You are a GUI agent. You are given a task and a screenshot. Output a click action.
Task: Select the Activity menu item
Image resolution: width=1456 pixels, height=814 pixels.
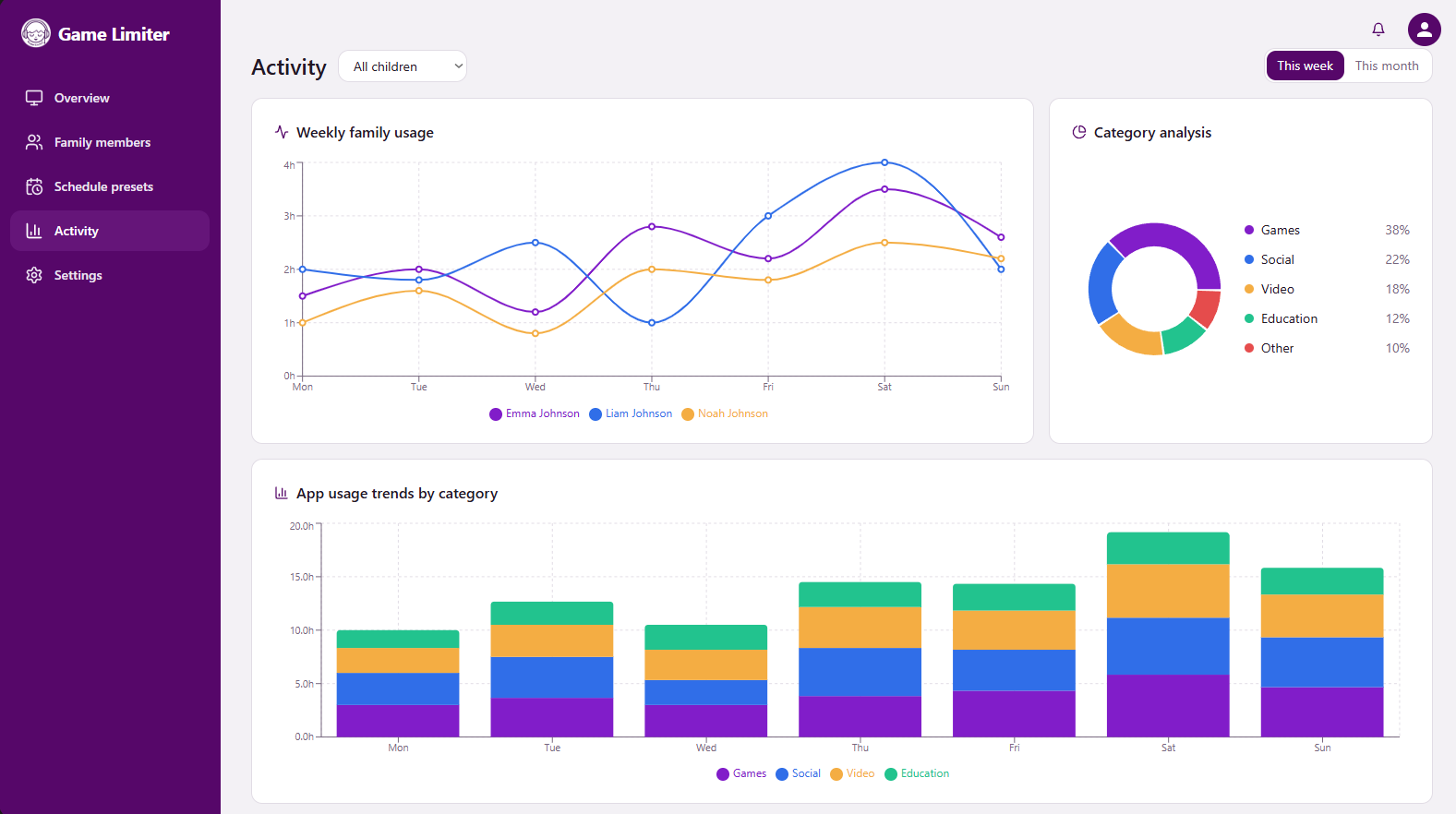(110, 231)
